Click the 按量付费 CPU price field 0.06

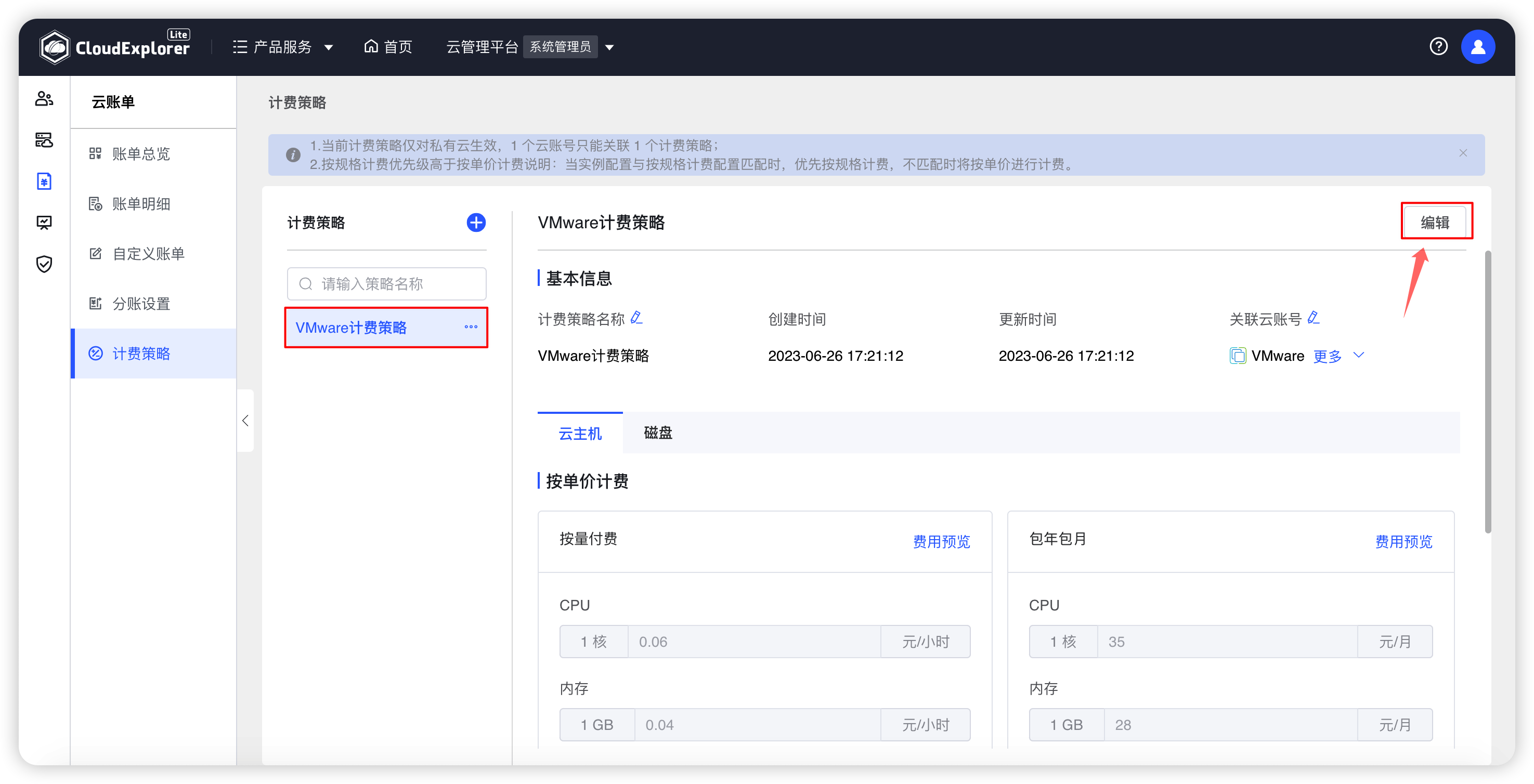tap(755, 642)
